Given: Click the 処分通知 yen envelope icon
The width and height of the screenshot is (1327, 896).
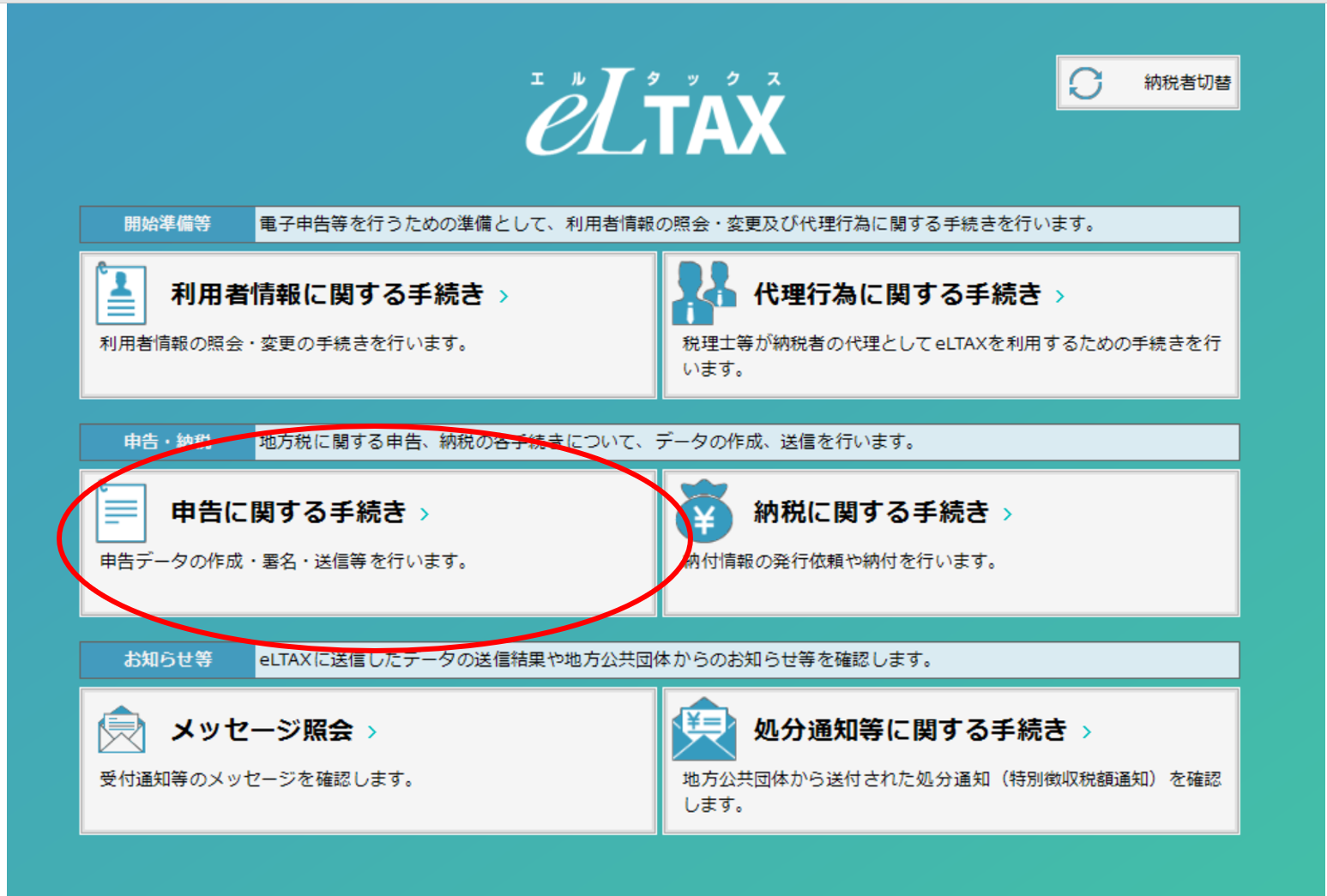Looking at the screenshot, I should pyautogui.click(x=704, y=729).
